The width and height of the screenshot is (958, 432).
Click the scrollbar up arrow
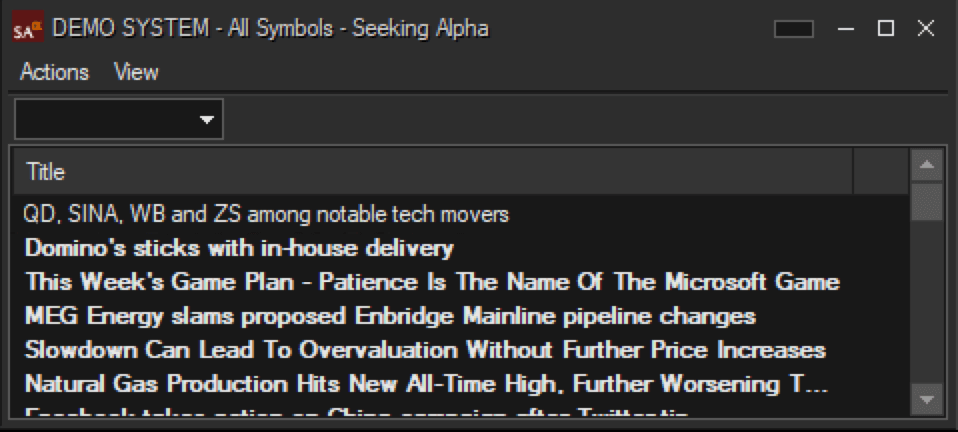pos(927,165)
